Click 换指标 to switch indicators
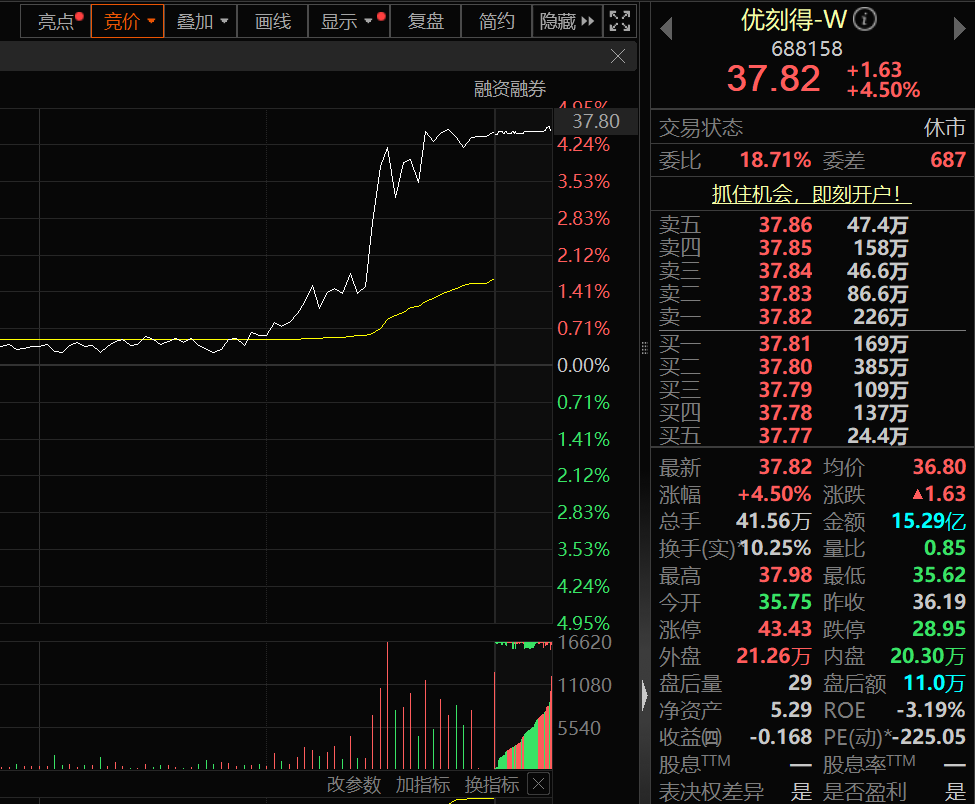 click(491, 785)
